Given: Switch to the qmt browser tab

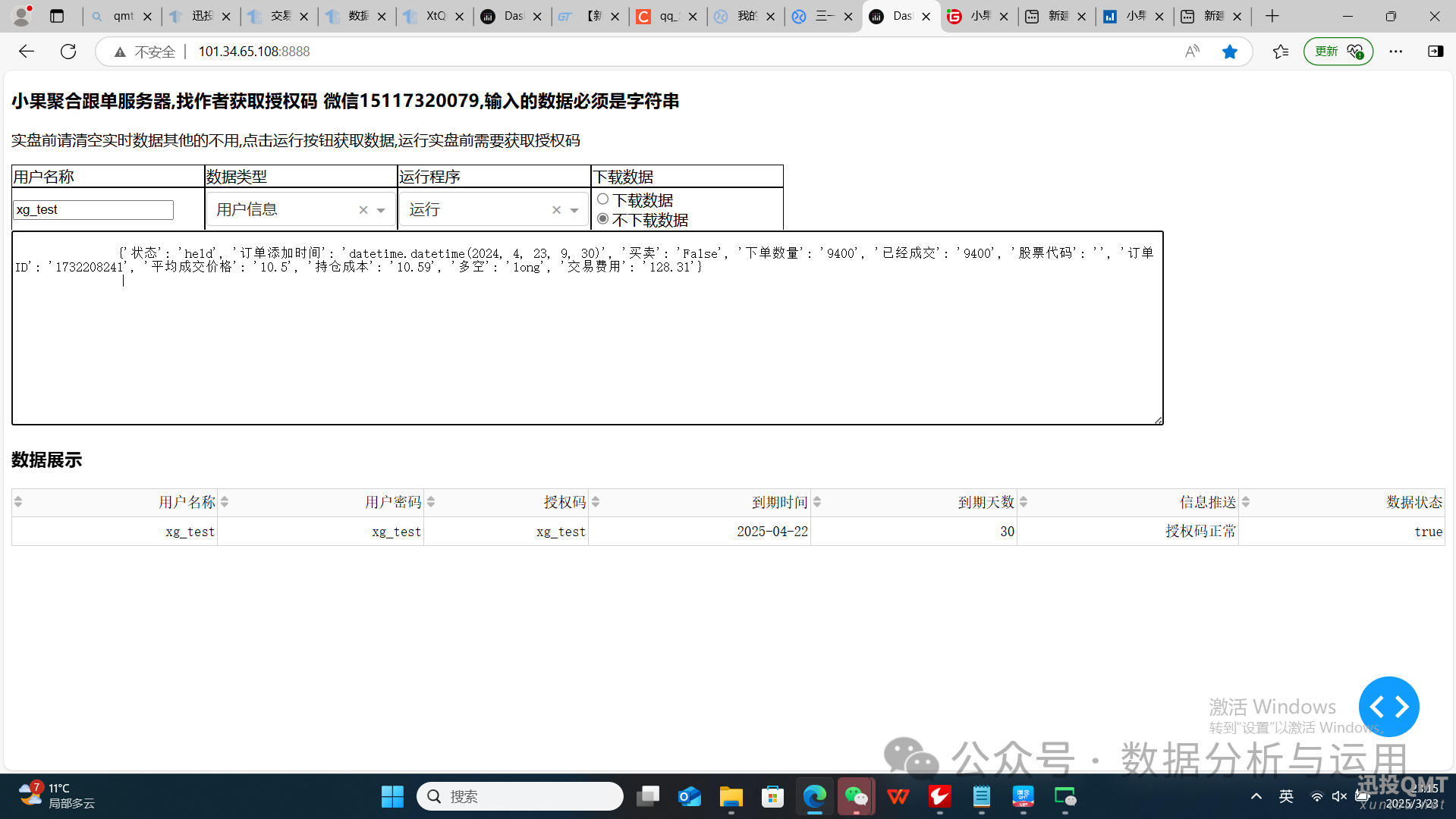Looking at the screenshot, I should (121, 16).
